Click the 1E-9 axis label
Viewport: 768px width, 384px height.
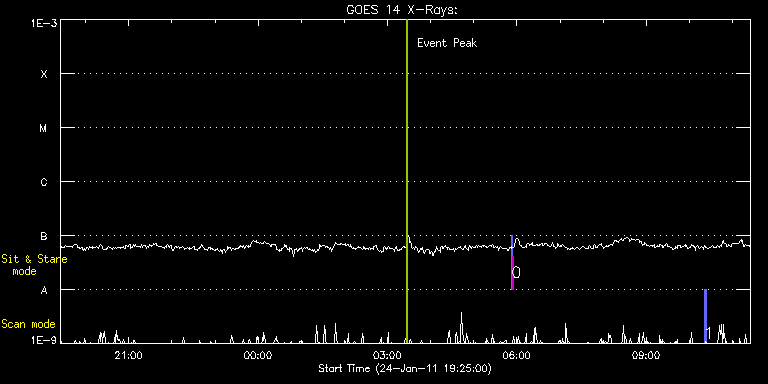tap(44, 339)
